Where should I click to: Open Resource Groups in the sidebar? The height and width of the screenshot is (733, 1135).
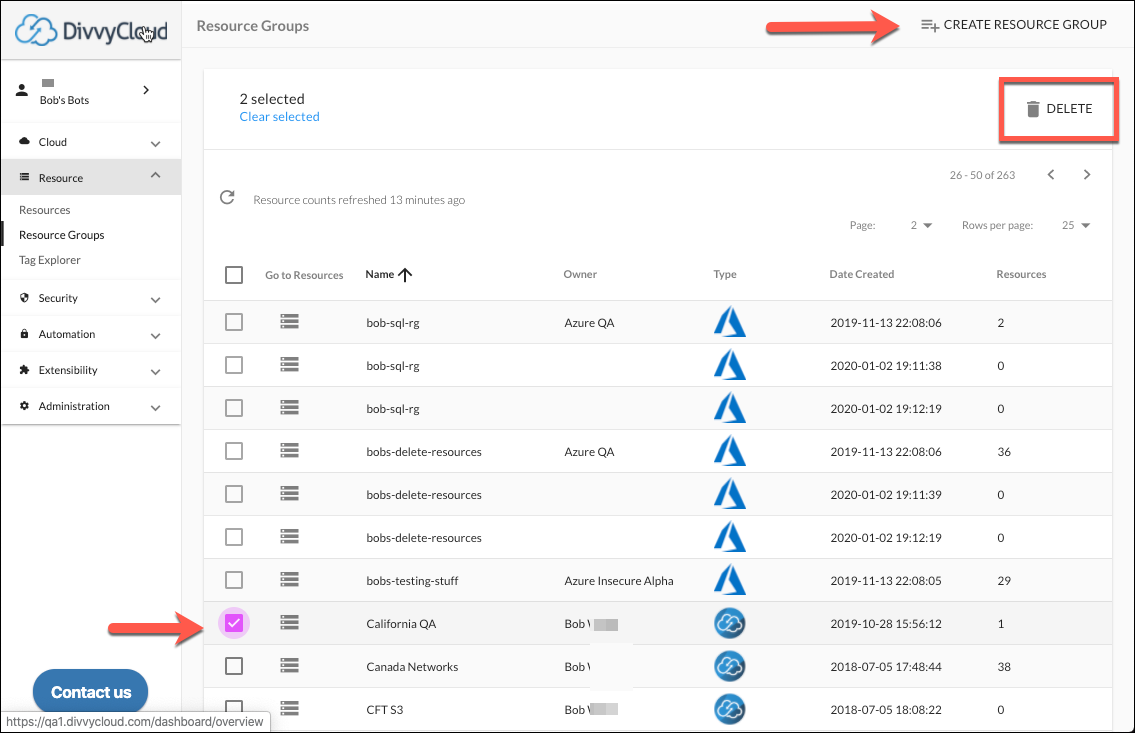[62, 234]
